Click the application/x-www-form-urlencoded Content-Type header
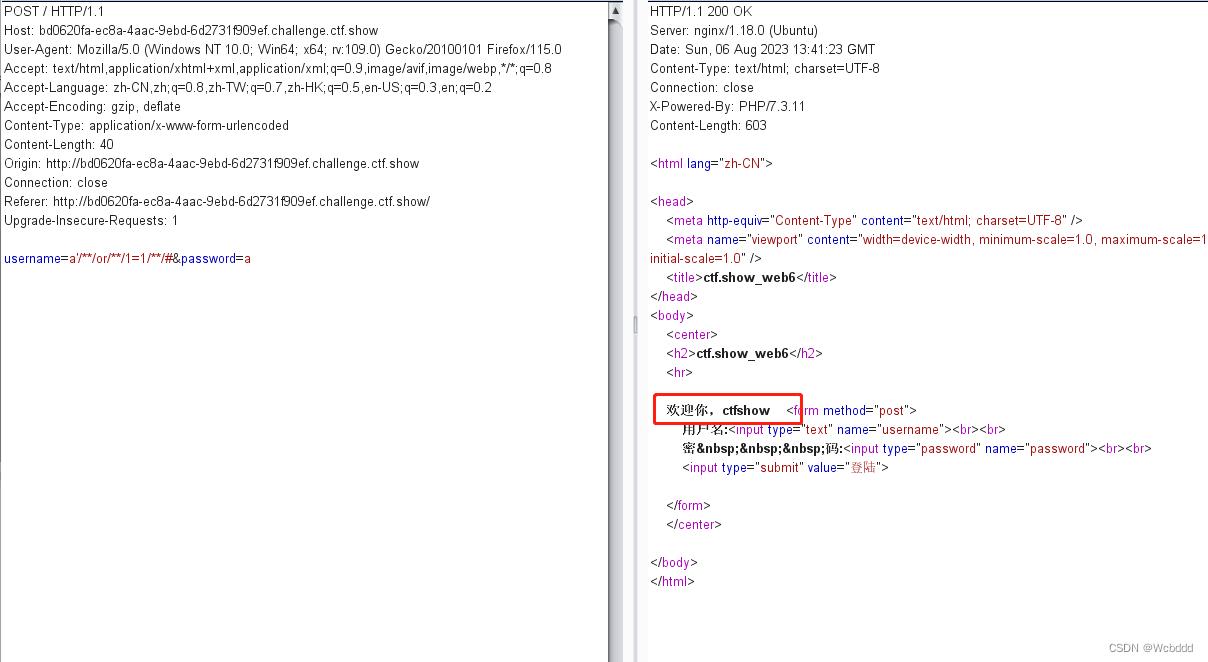The image size is (1208, 662). [146, 125]
